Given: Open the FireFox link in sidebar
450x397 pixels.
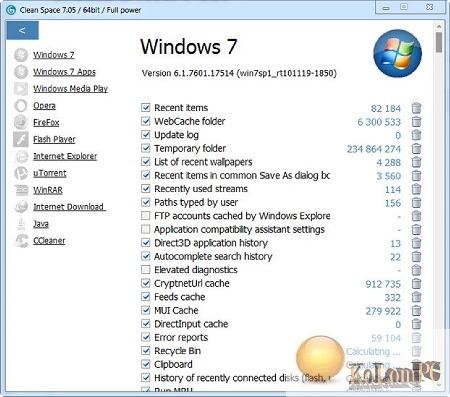Looking at the screenshot, I should [46, 122].
